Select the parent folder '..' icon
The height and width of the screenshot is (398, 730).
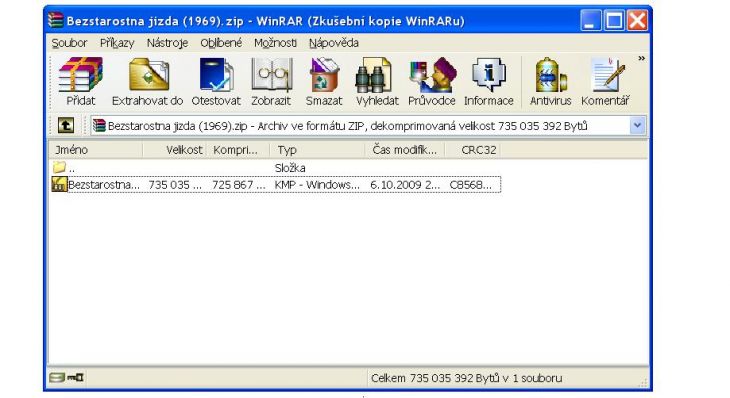tap(59, 167)
